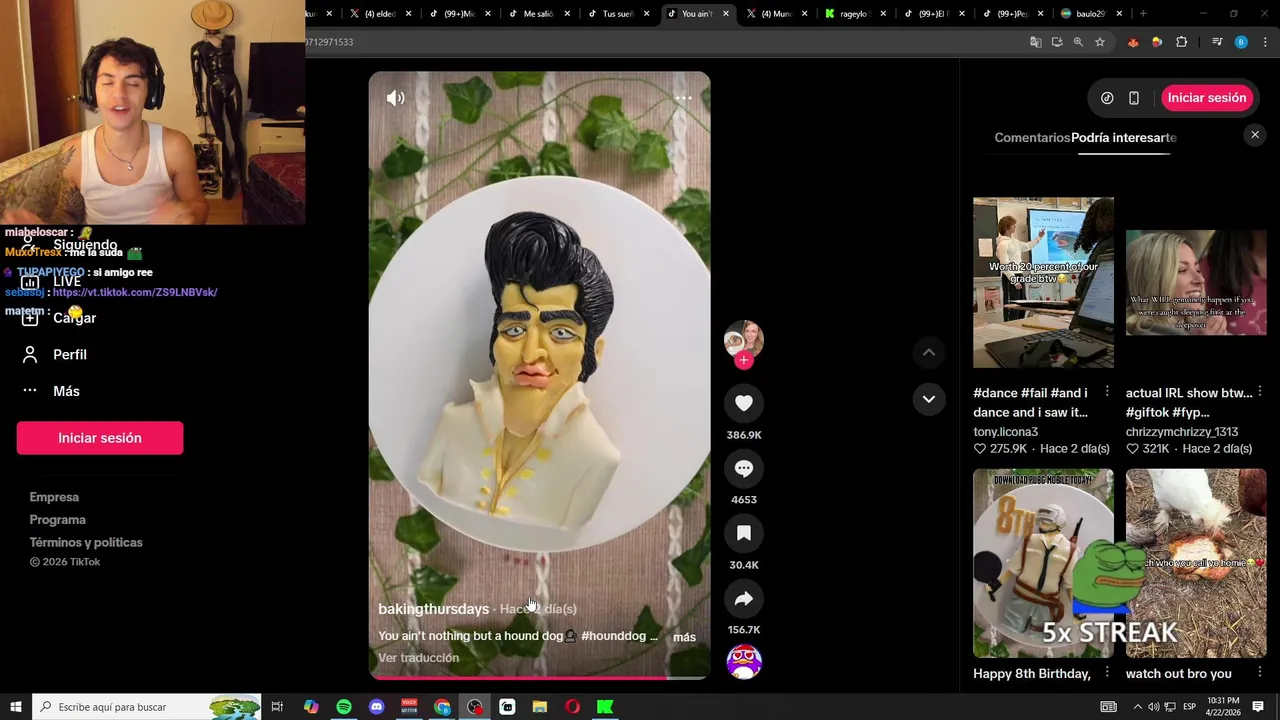The image size is (1280, 720).
Task: Click the Windows search box
Action: coord(147,707)
